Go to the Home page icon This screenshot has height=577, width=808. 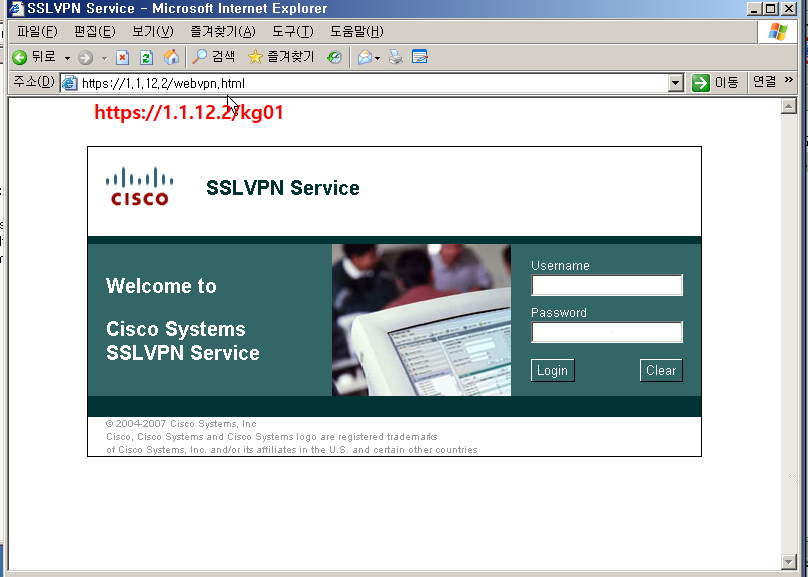click(x=171, y=57)
